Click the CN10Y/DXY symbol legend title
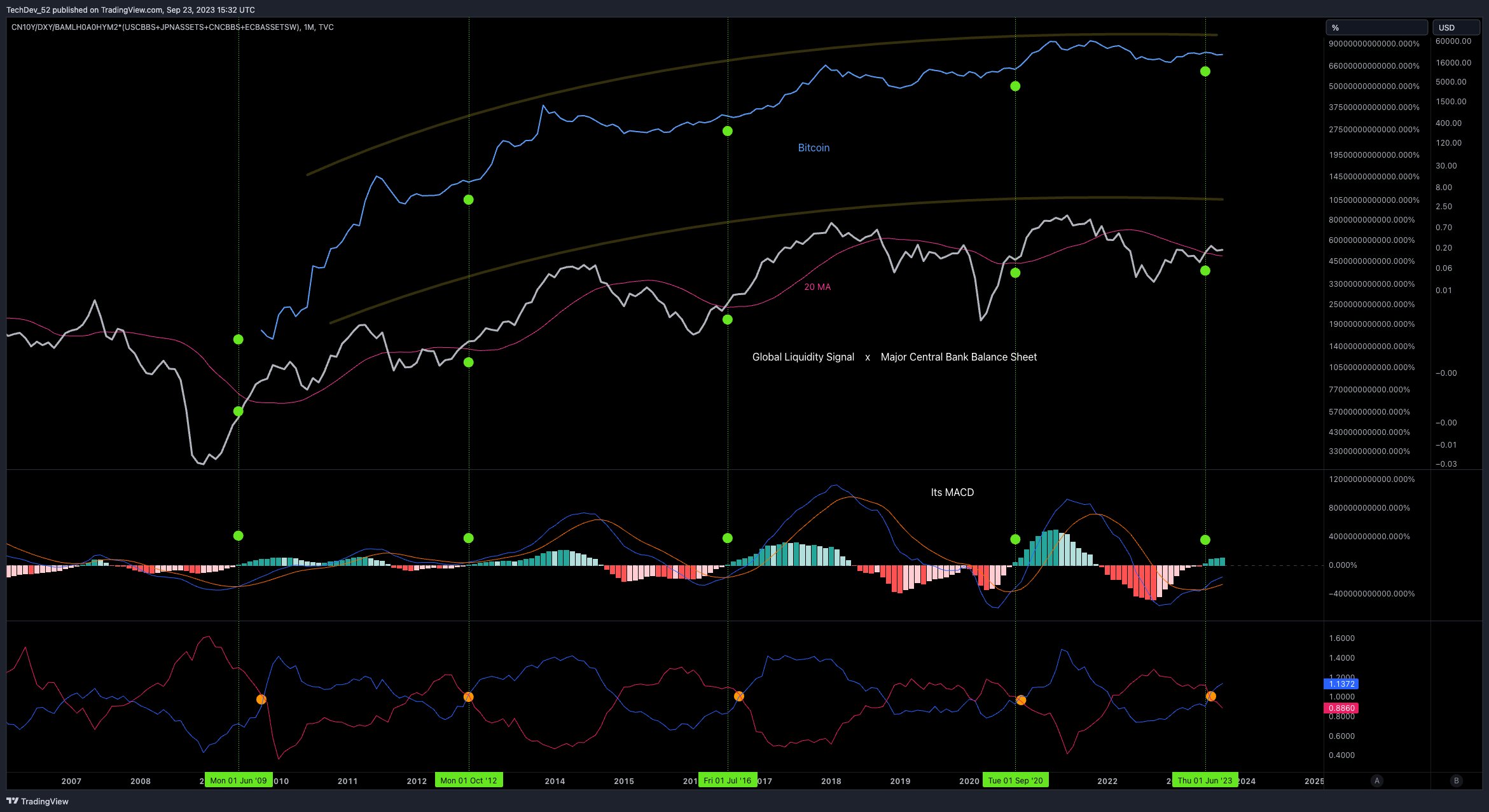This screenshot has width=1489, height=812. tap(172, 27)
